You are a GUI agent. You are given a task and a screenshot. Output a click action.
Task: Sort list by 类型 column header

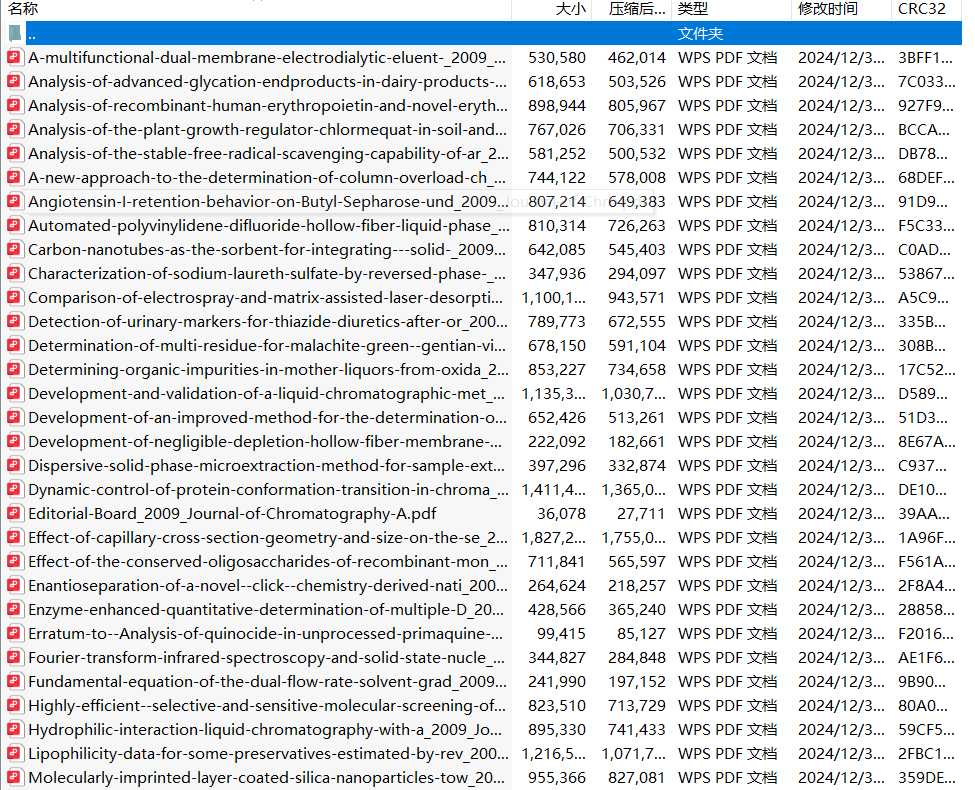coord(692,9)
